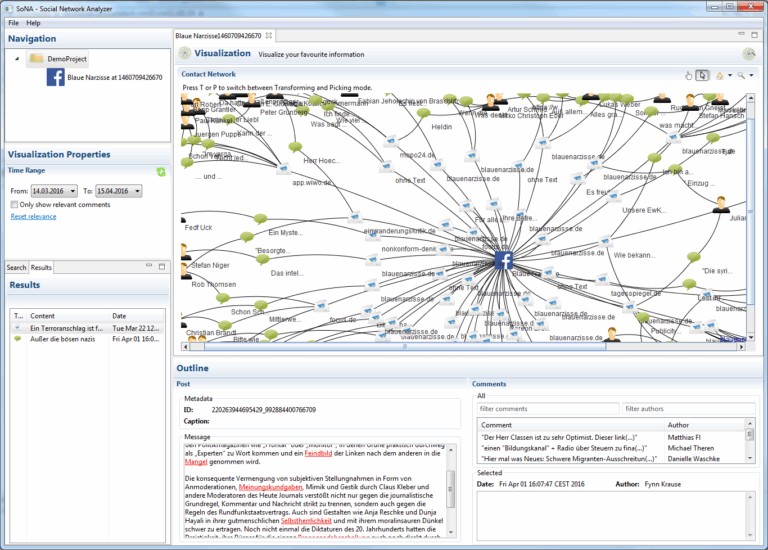
Task: Click the Reset relevance link
Action: click(x=33, y=216)
